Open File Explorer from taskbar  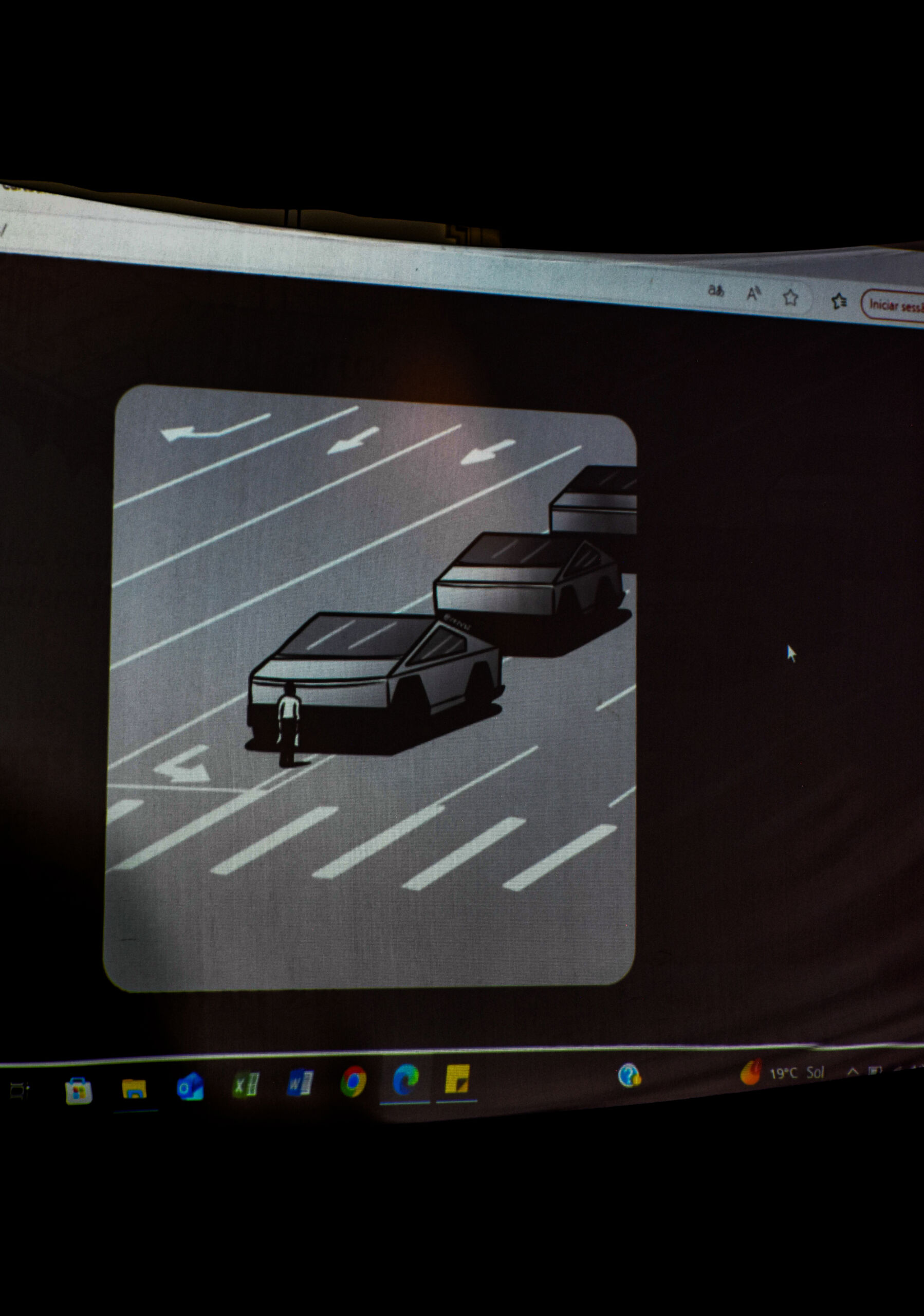point(134,1088)
